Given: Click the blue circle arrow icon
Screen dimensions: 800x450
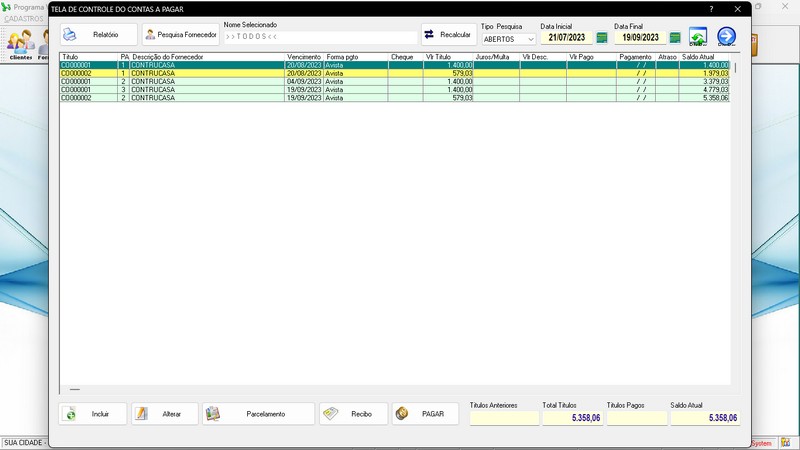Looking at the screenshot, I should tap(727, 37).
